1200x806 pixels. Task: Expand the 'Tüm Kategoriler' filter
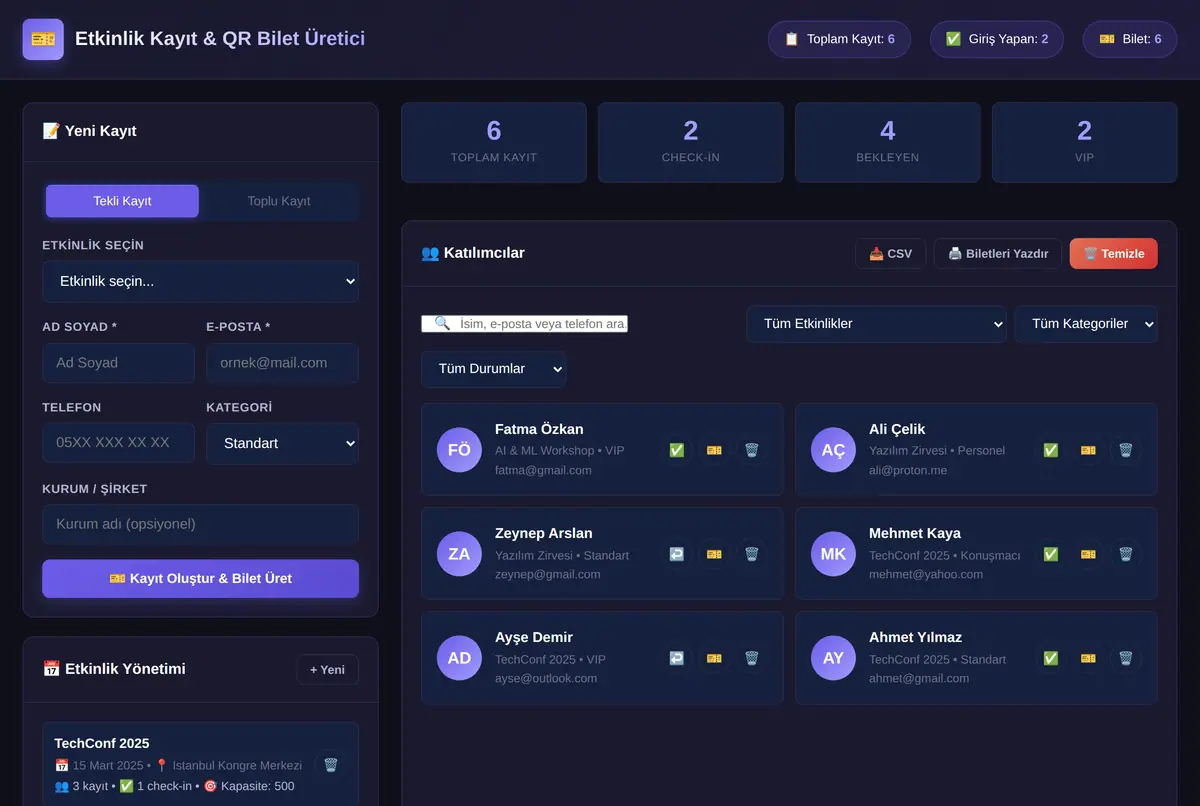(1086, 324)
